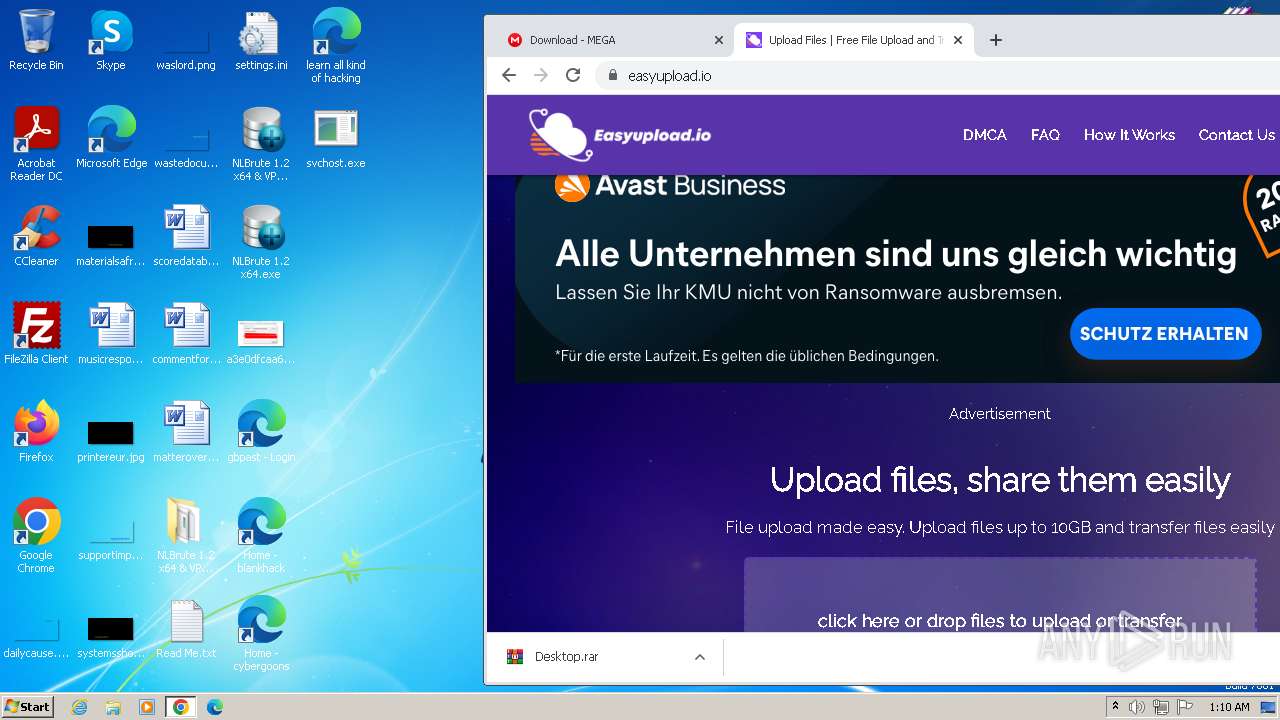
Task: Select the systemssho… file icon
Action: [111, 638]
